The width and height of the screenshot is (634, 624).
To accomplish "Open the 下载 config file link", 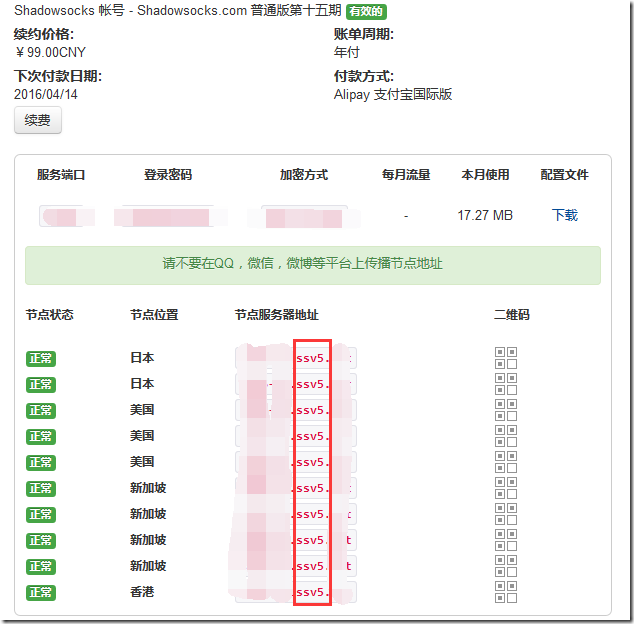I will (564, 215).
